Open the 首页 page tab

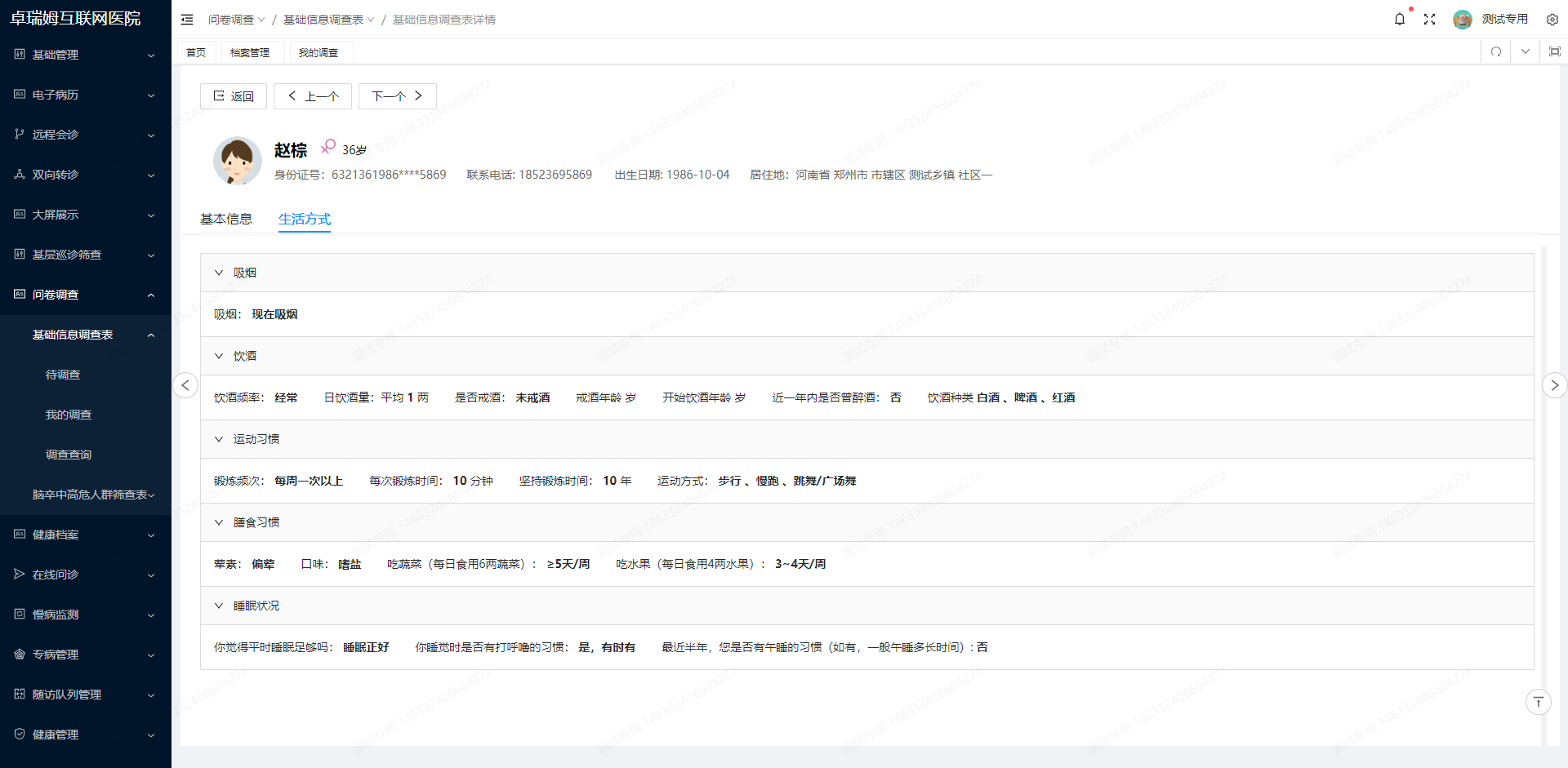pyautogui.click(x=196, y=52)
